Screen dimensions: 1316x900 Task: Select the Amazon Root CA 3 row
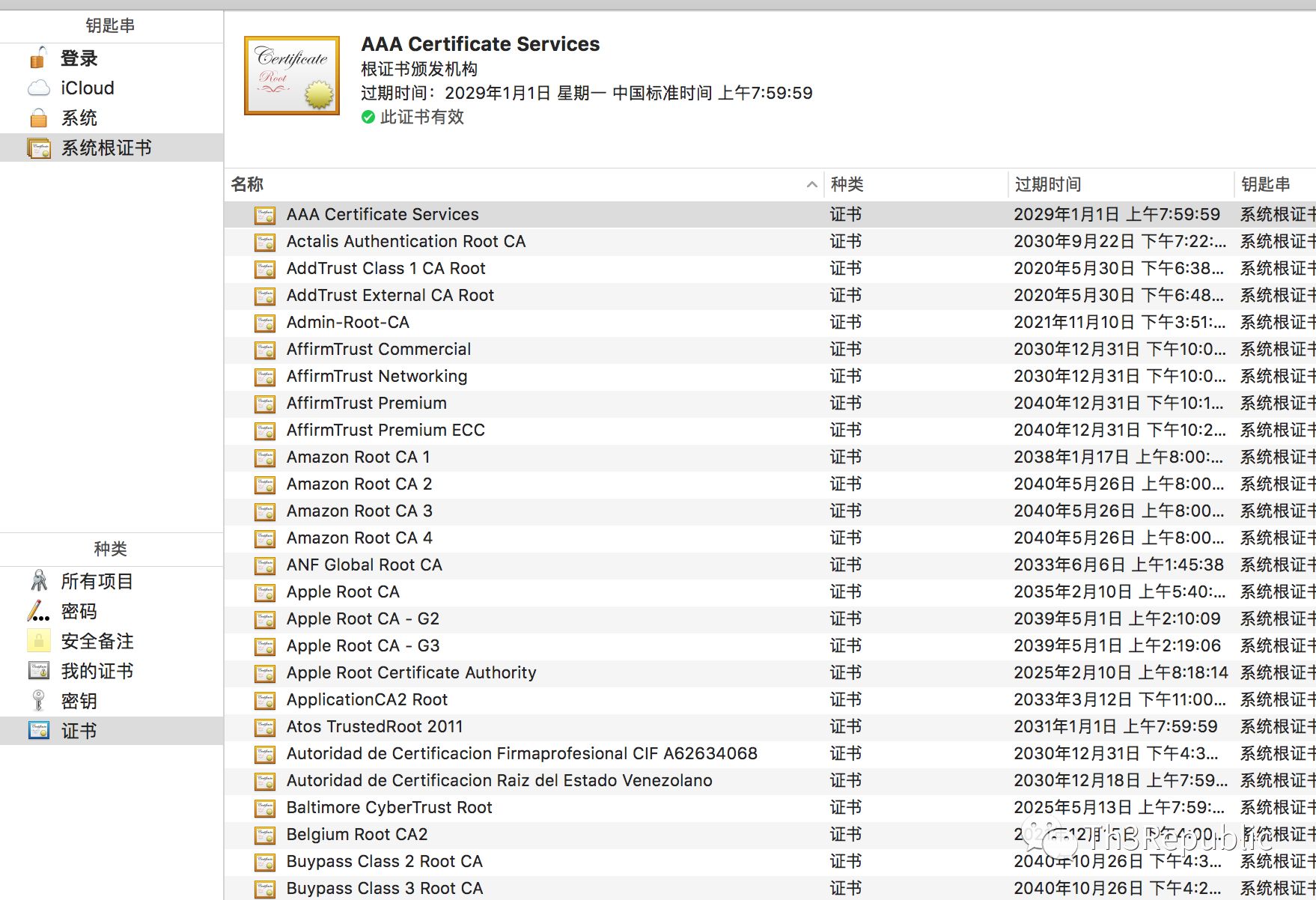coord(770,511)
